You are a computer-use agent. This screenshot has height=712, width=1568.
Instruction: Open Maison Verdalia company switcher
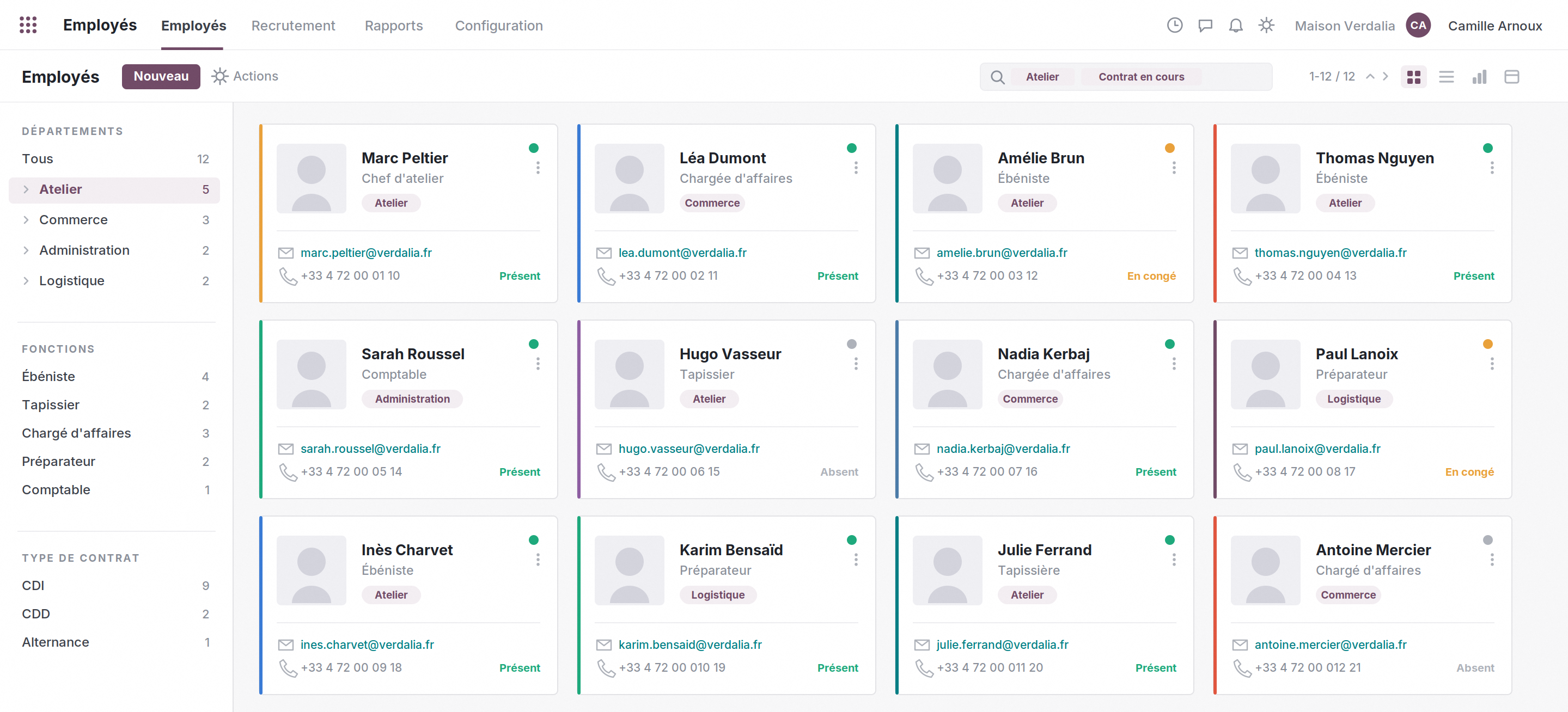[1344, 26]
